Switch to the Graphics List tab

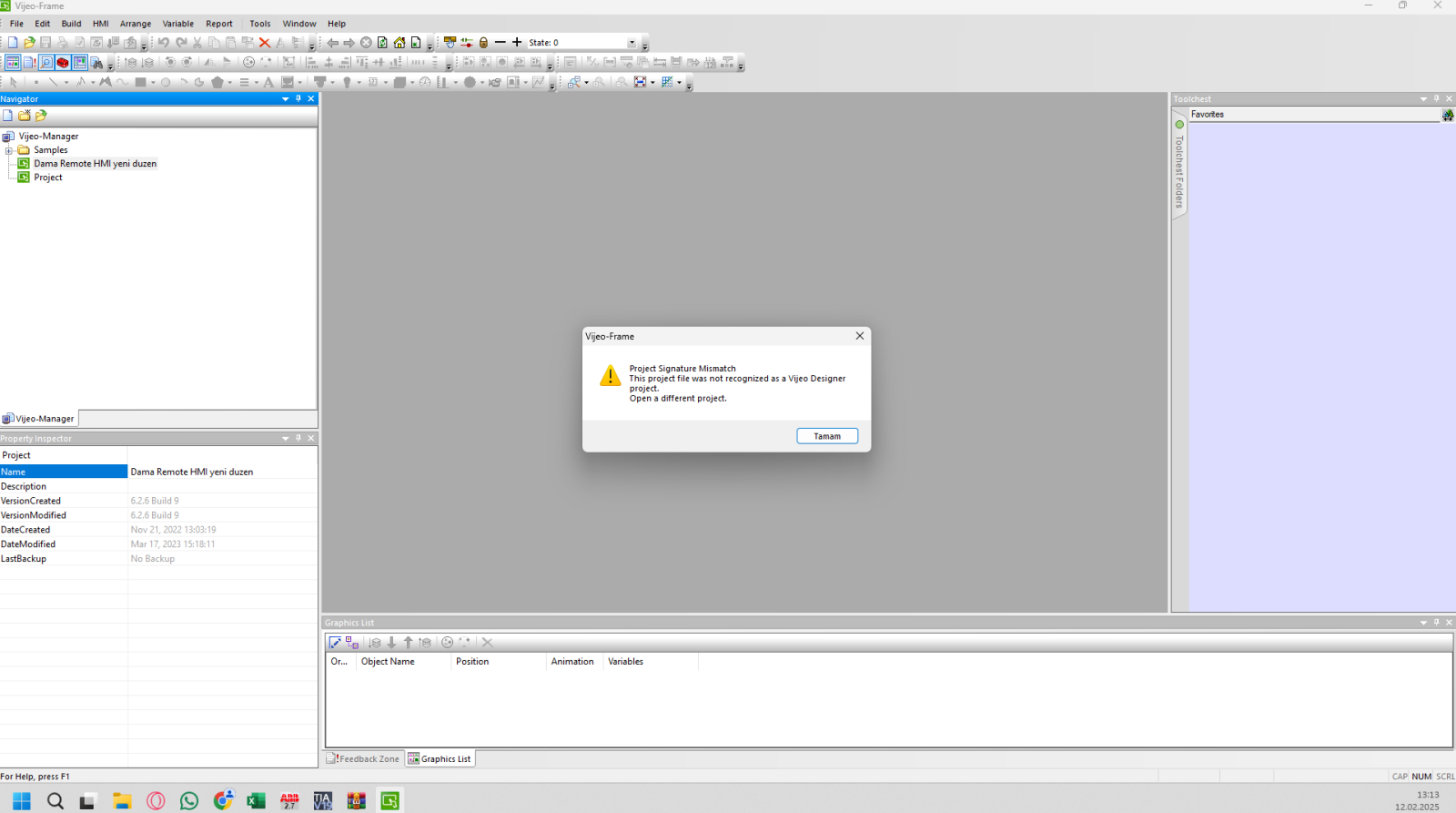tap(440, 759)
